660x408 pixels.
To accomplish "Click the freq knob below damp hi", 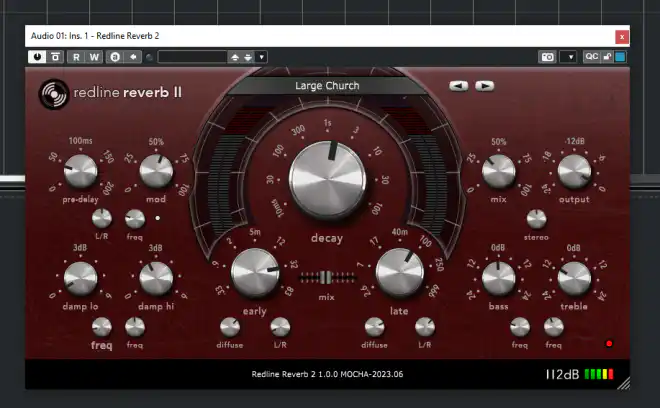I will 135,327.
